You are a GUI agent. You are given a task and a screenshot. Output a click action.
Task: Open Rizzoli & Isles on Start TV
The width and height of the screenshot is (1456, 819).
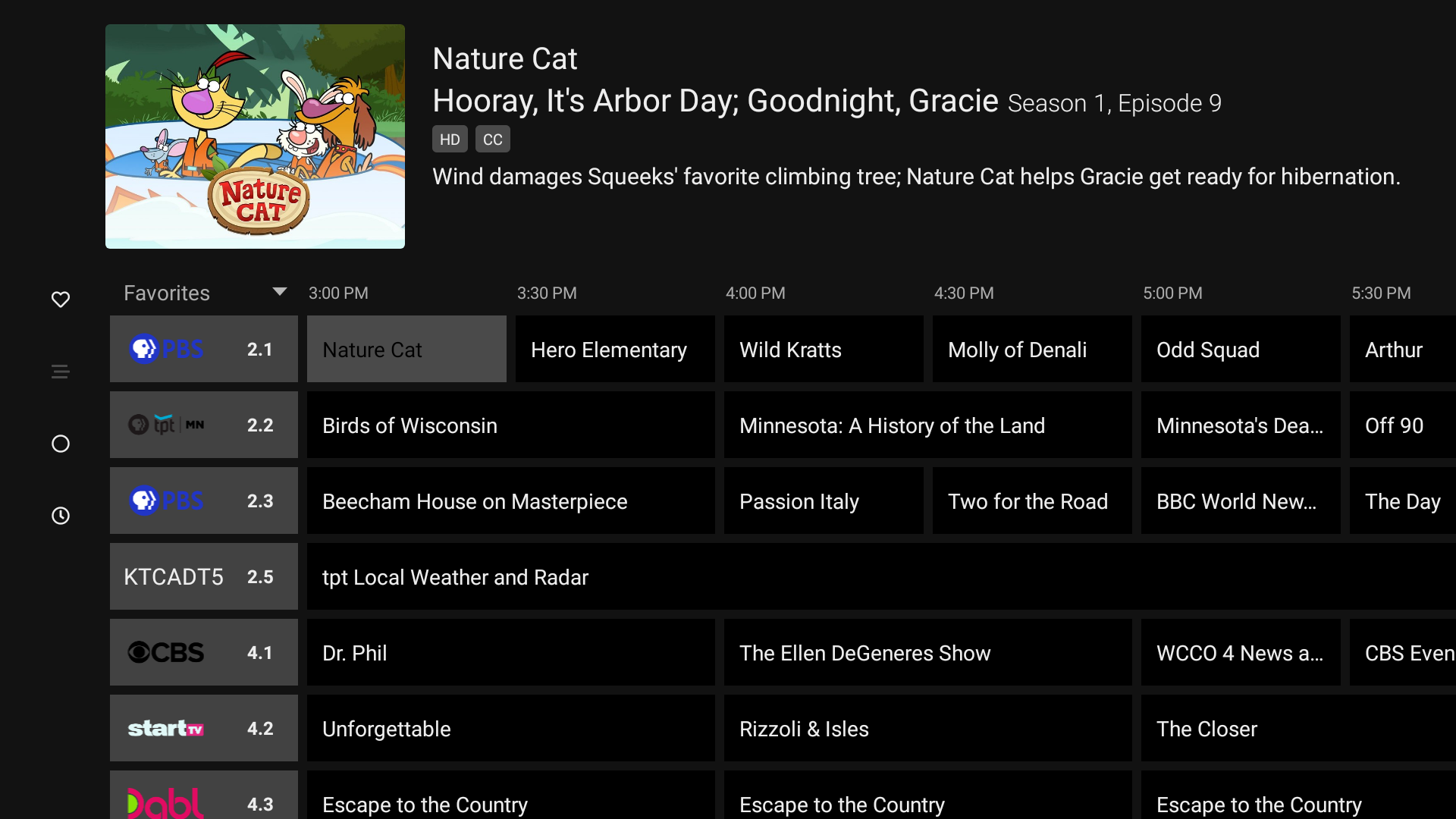(927, 729)
